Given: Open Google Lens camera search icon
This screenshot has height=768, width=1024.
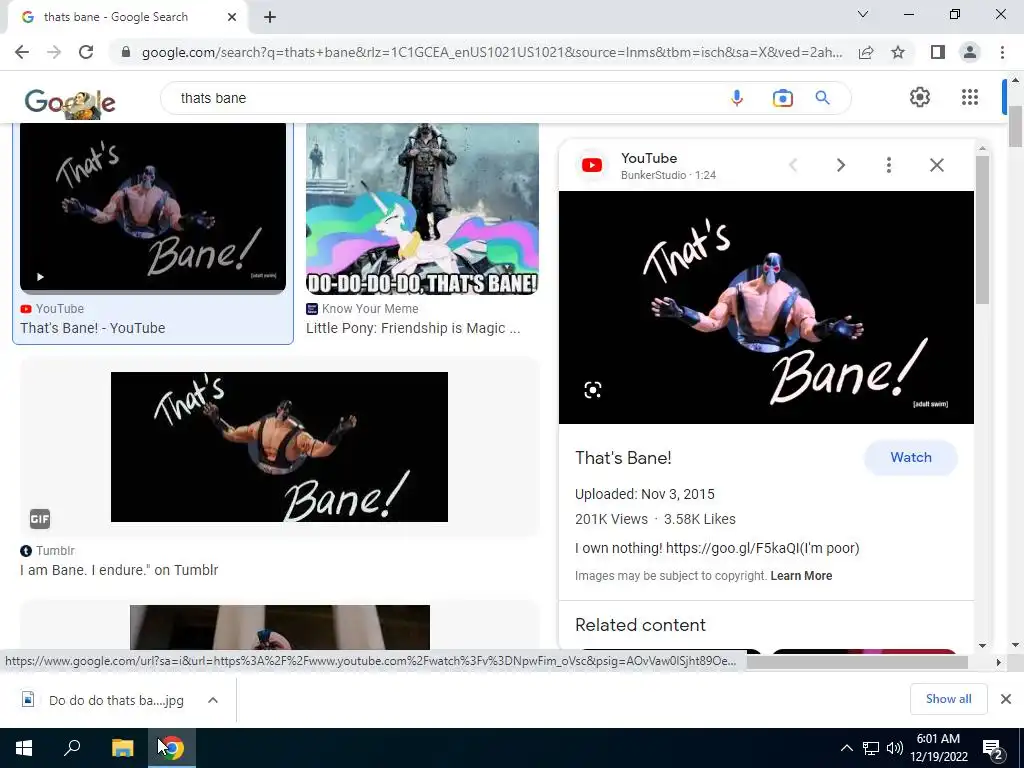Looking at the screenshot, I should point(782,98).
